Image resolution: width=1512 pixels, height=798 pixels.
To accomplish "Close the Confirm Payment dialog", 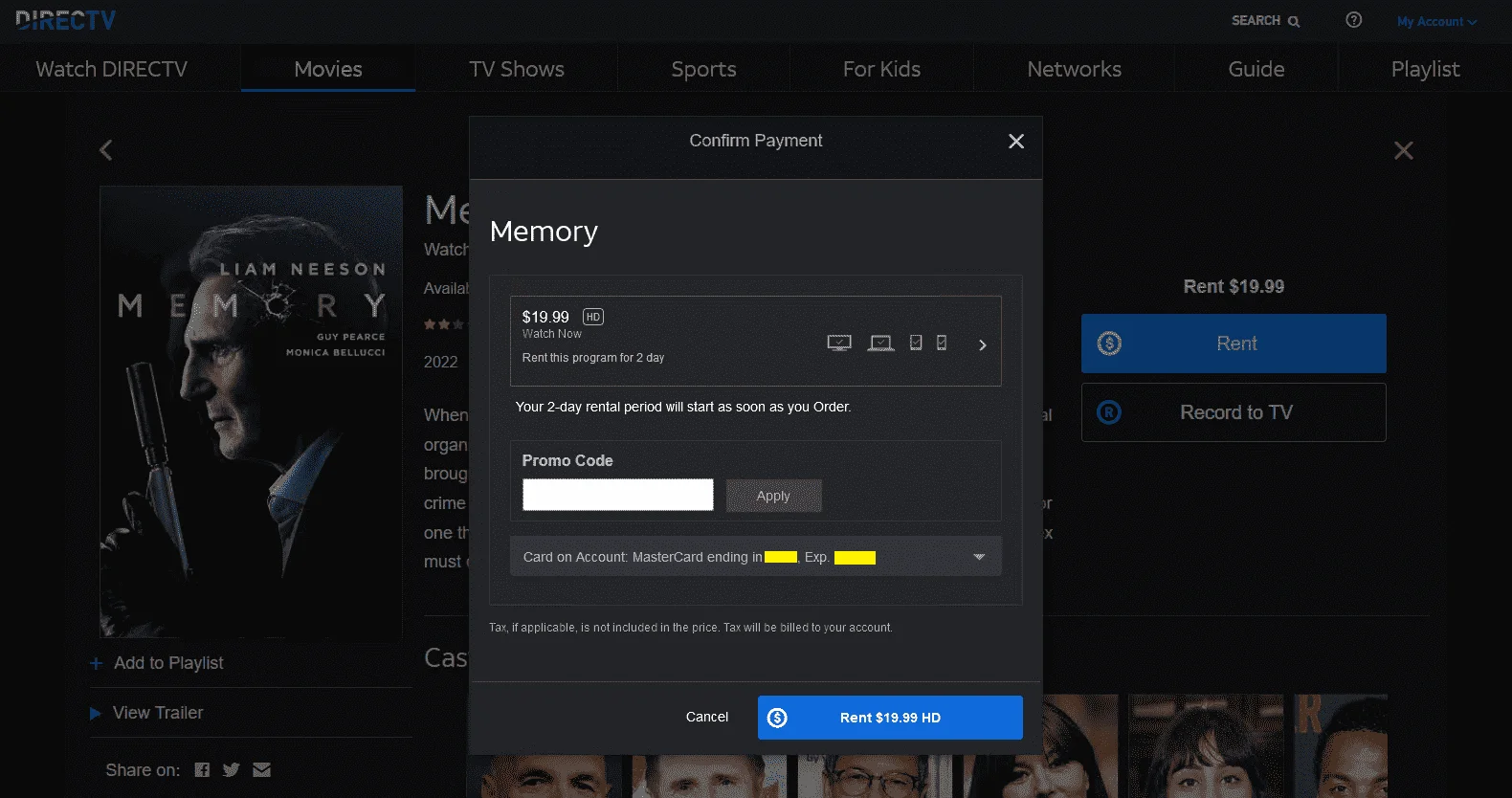I will 1016,142.
